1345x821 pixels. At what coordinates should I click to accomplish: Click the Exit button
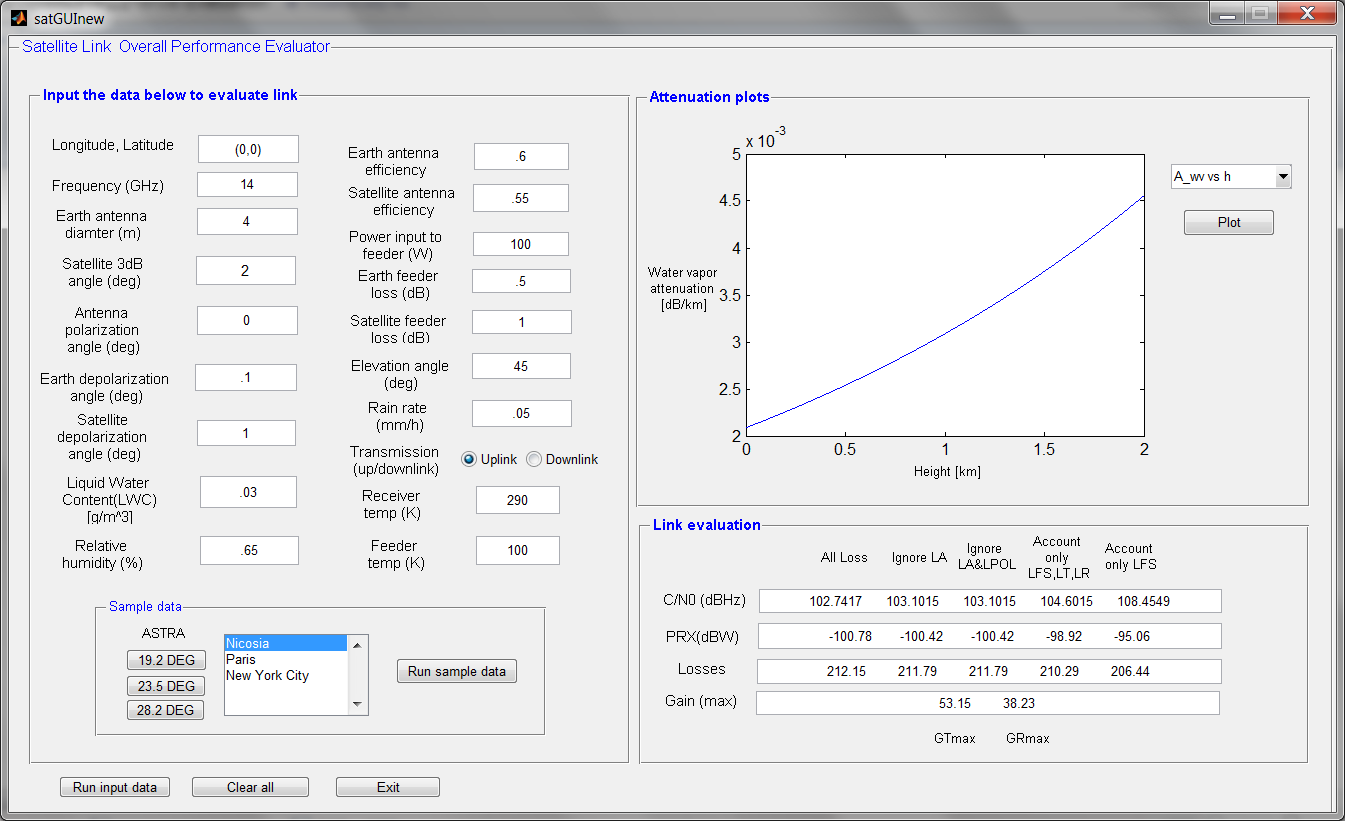point(387,787)
